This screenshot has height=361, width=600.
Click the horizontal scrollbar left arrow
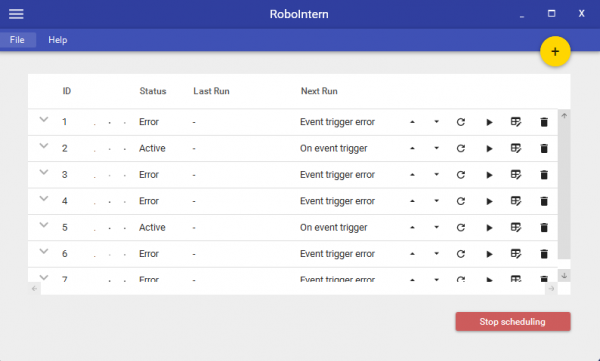[x=34, y=289]
